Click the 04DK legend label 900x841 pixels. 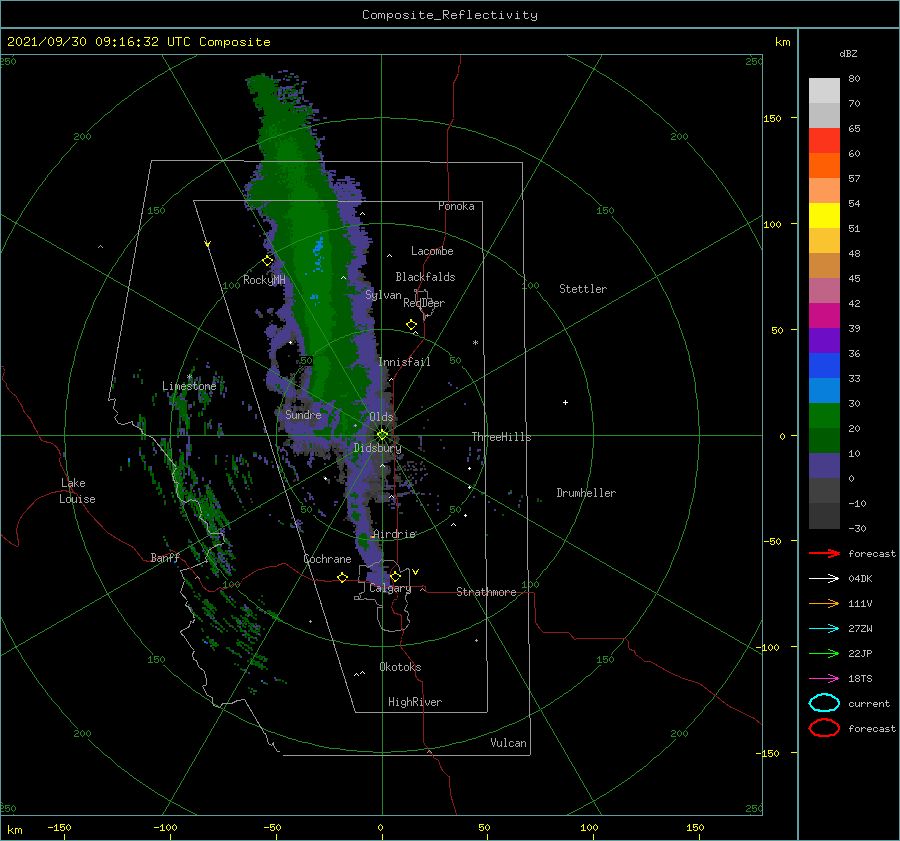(x=860, y=578)
